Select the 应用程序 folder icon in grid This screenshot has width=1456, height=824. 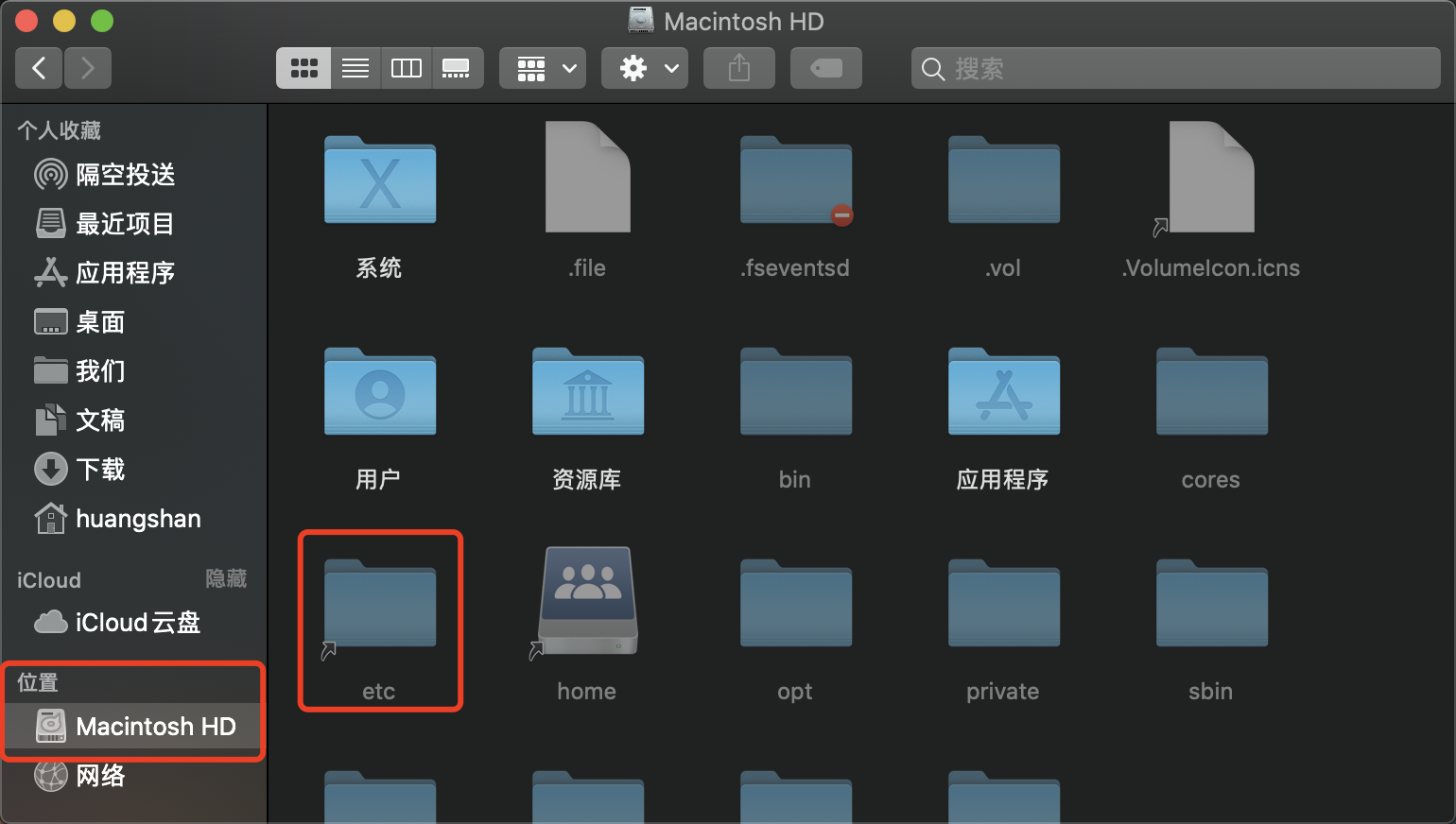click(1004, 391)
